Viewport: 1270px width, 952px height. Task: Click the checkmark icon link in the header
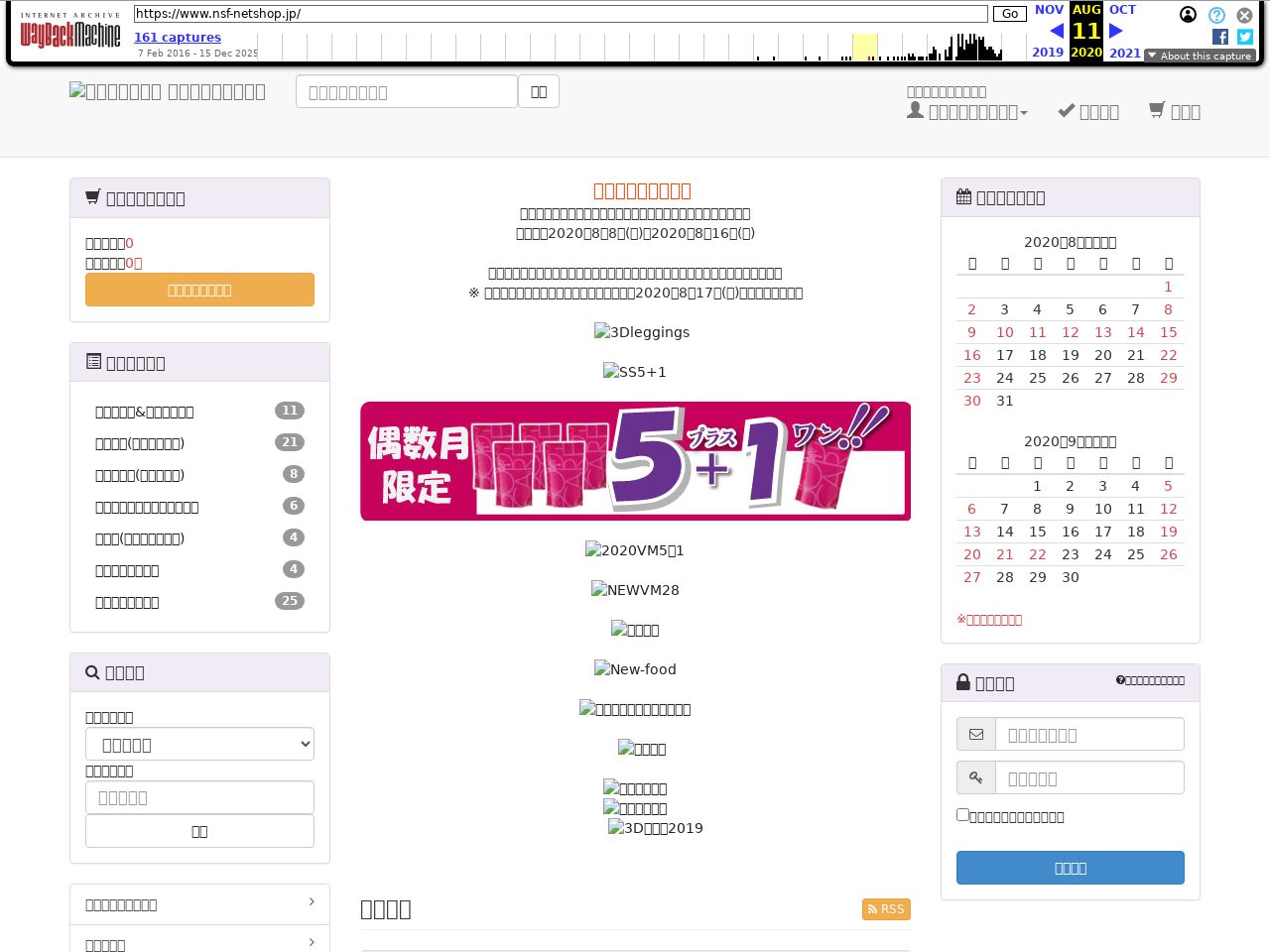click(1088, 111)
